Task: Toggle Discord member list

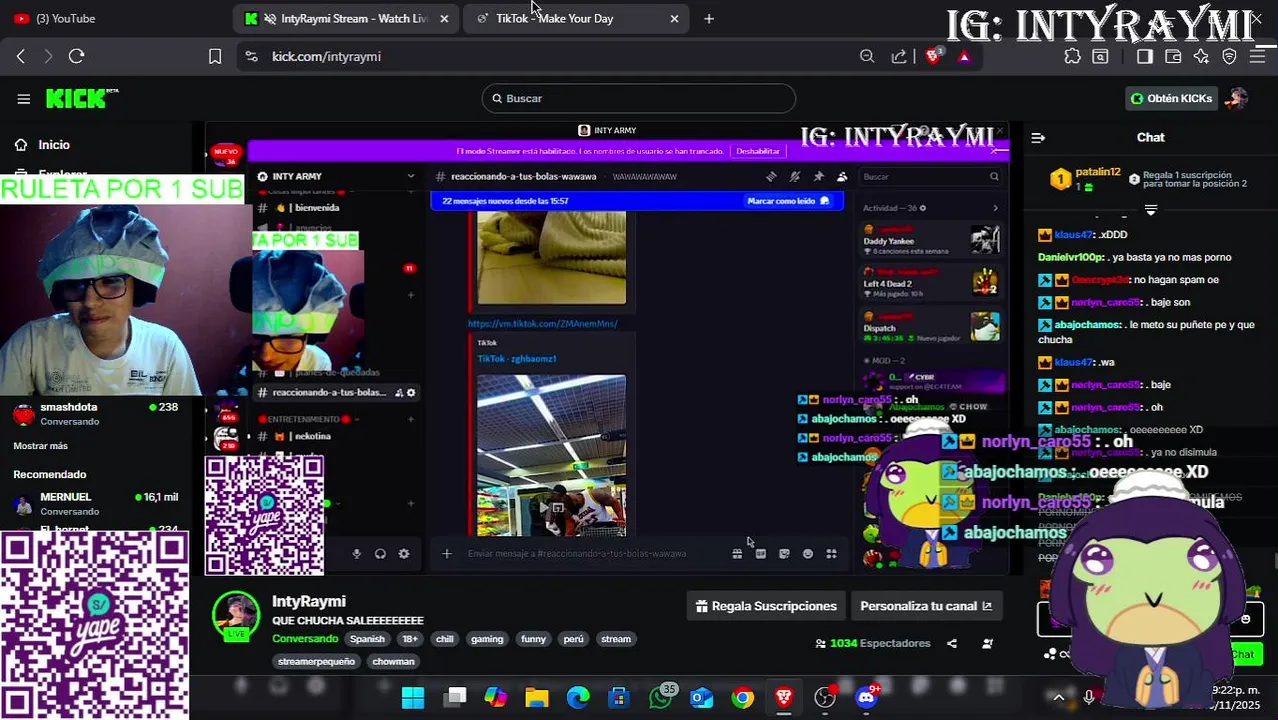Action: 842,176
